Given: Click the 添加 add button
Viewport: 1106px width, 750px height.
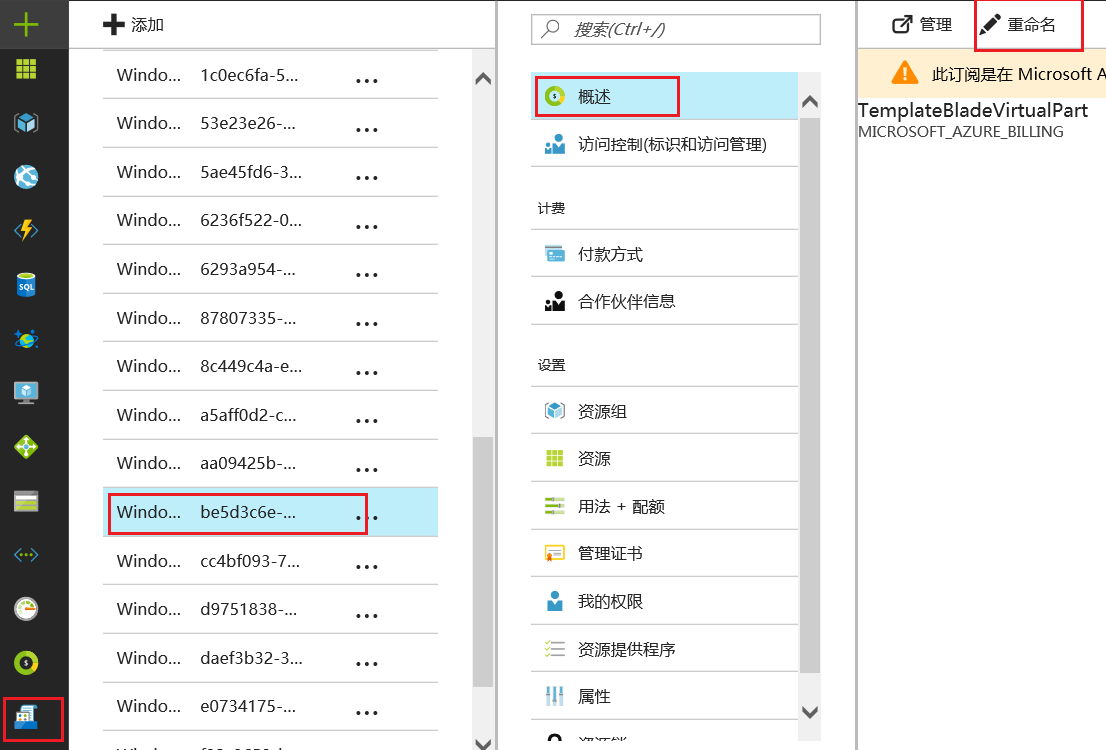Looking at the screenshot, I should coord(134,25).
